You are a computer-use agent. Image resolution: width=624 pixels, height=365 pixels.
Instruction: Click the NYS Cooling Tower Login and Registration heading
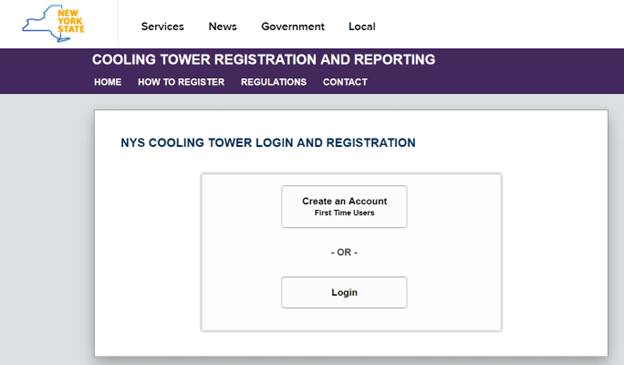tap(268, 143)
